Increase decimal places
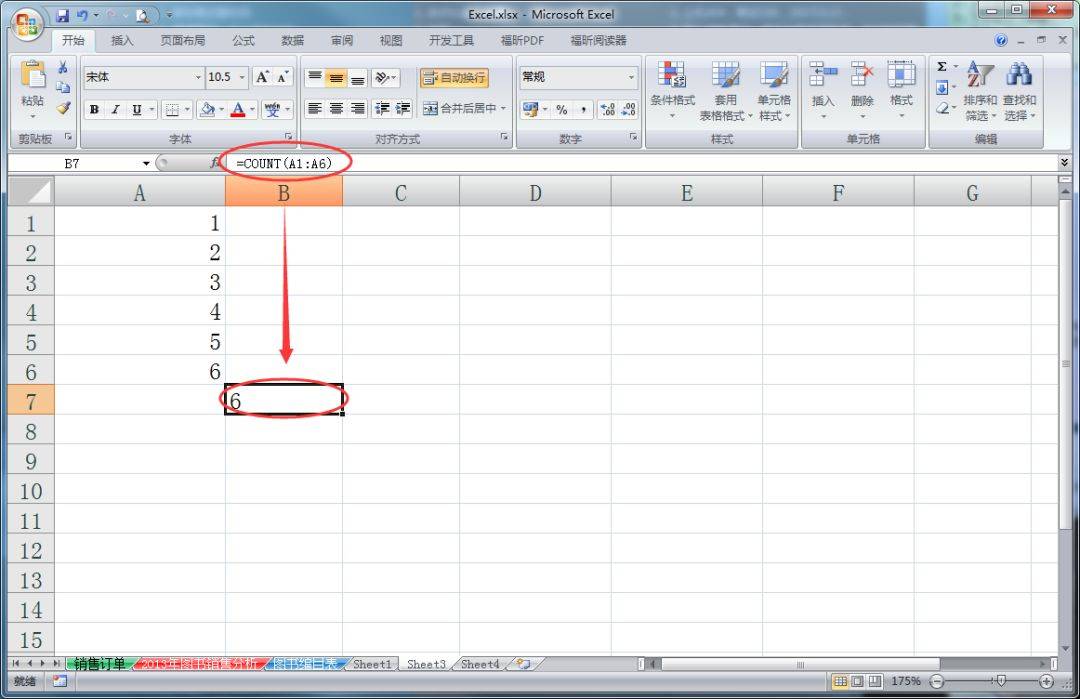The height and width of the screenshot is (699, 1080). point(608,109)
